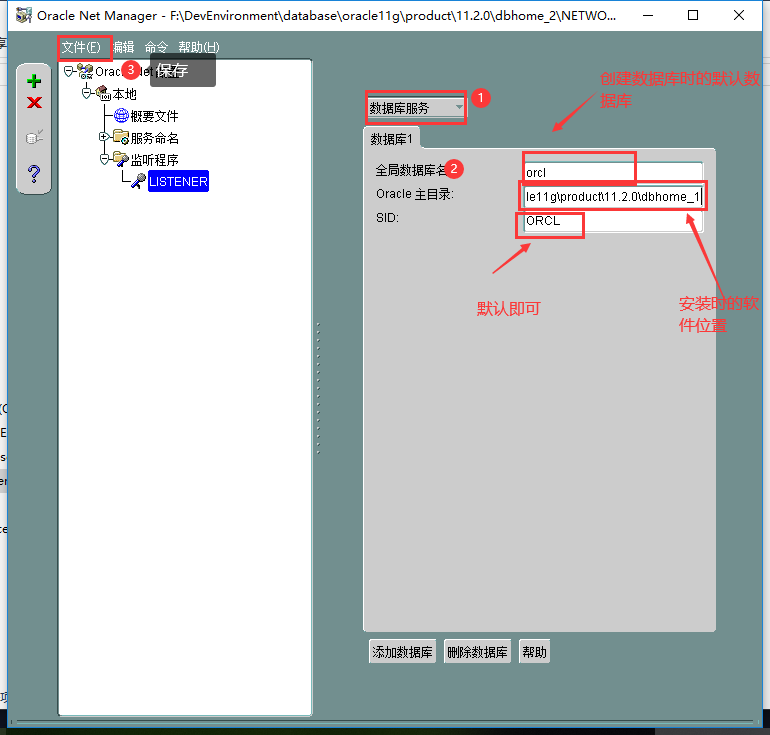
Task: Click the test service connection icon
Action: tap(34, 137)
